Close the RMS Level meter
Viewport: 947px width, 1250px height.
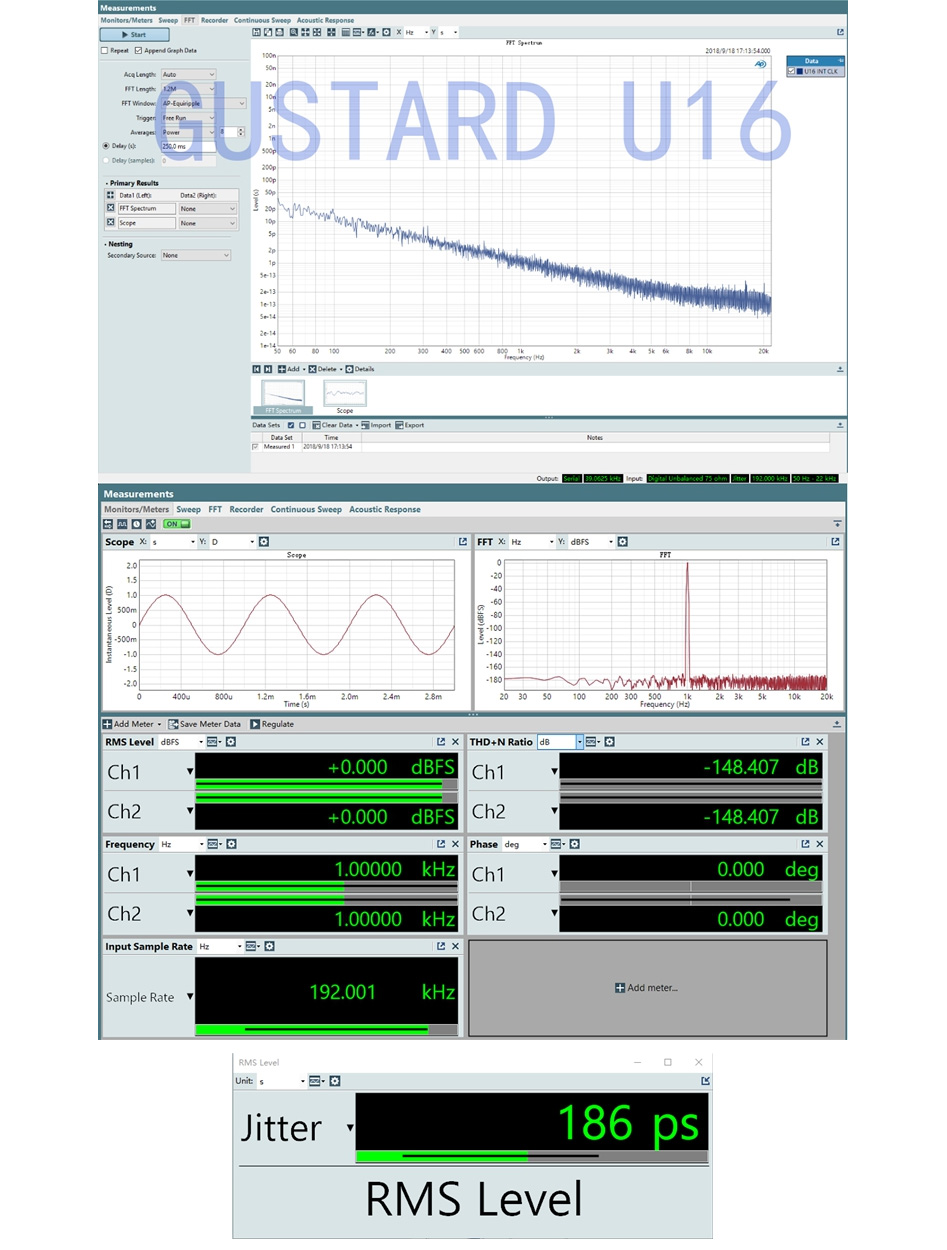455,742
